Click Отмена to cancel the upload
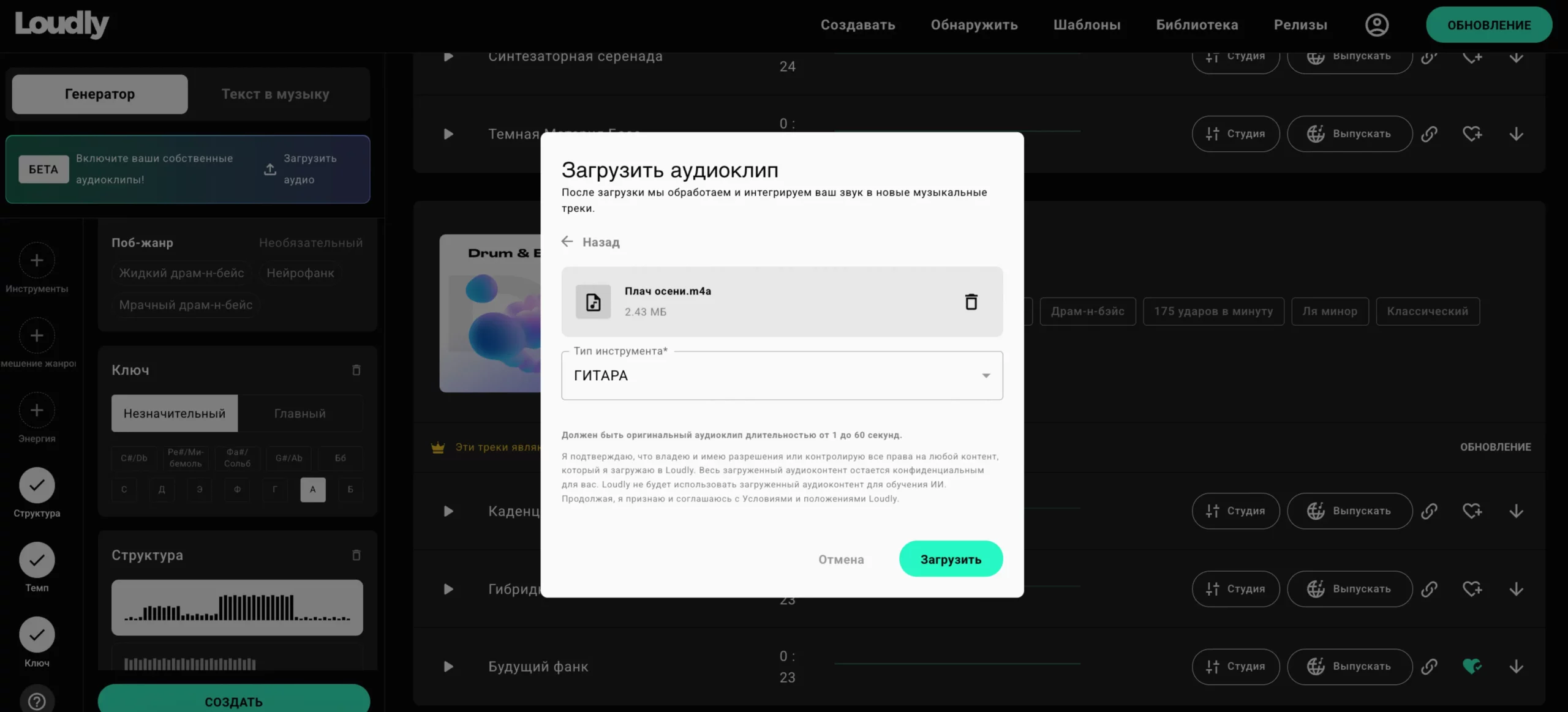This screenshot has height=712, width=1568. (x=841, y=559)
